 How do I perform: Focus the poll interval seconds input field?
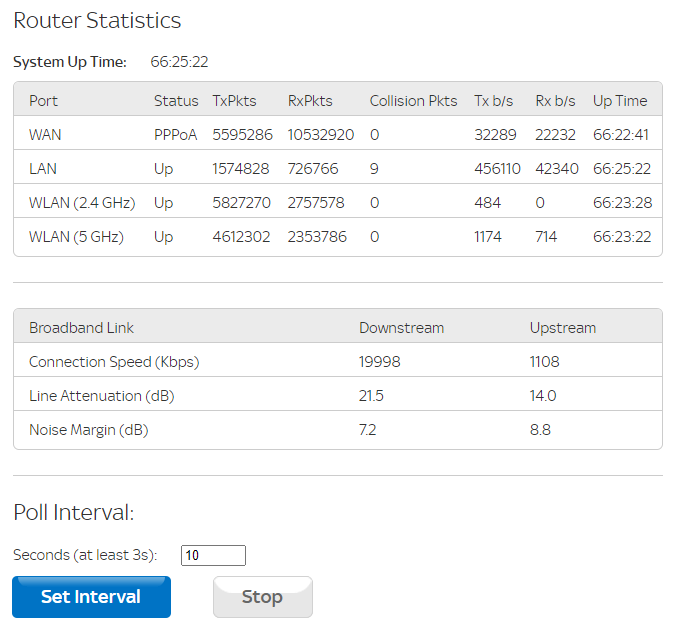pyautogui.click(x=213, y=555)
